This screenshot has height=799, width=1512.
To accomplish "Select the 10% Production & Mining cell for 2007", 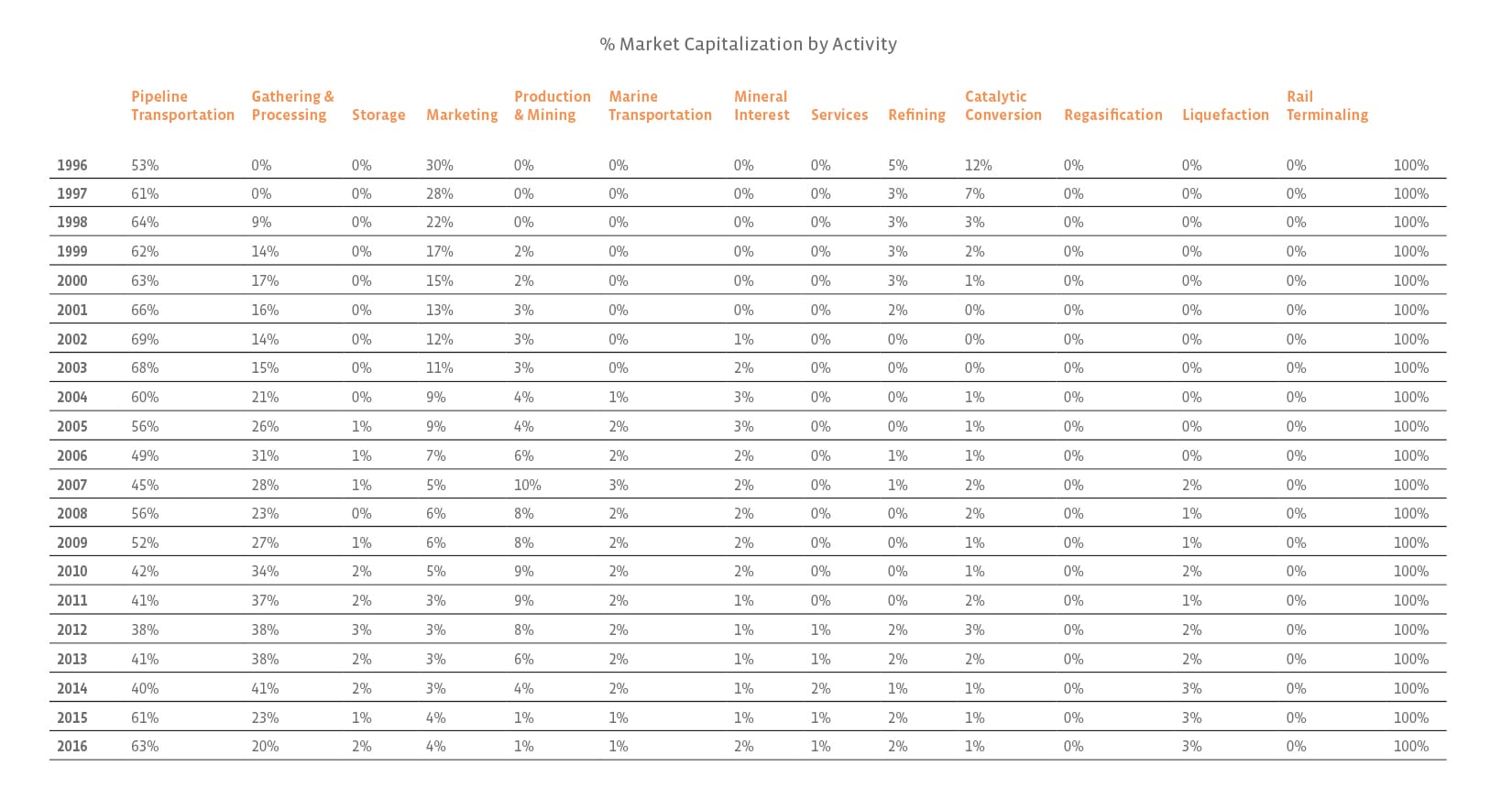I will 528,486.
